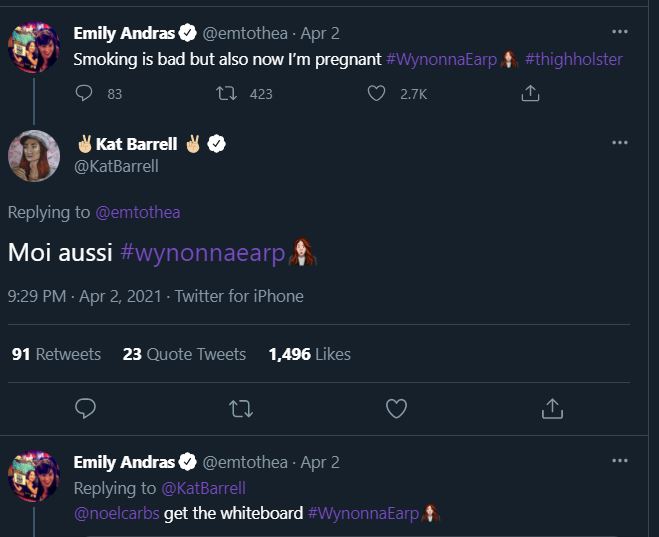Click Kat Barrell's profile avatar
Screen dimensions: 659x537
pyautogui.click(x=34, y=155)
